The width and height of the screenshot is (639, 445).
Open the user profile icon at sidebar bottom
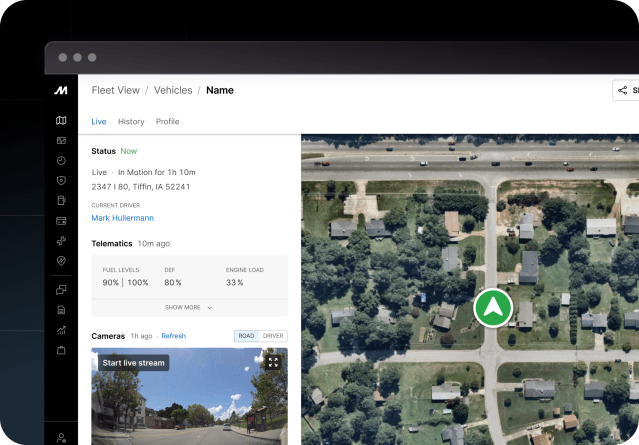[61, 437]
